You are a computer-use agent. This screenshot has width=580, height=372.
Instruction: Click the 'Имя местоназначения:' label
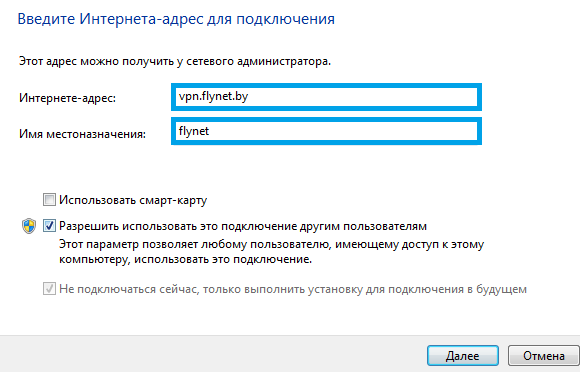coord(82,133)
